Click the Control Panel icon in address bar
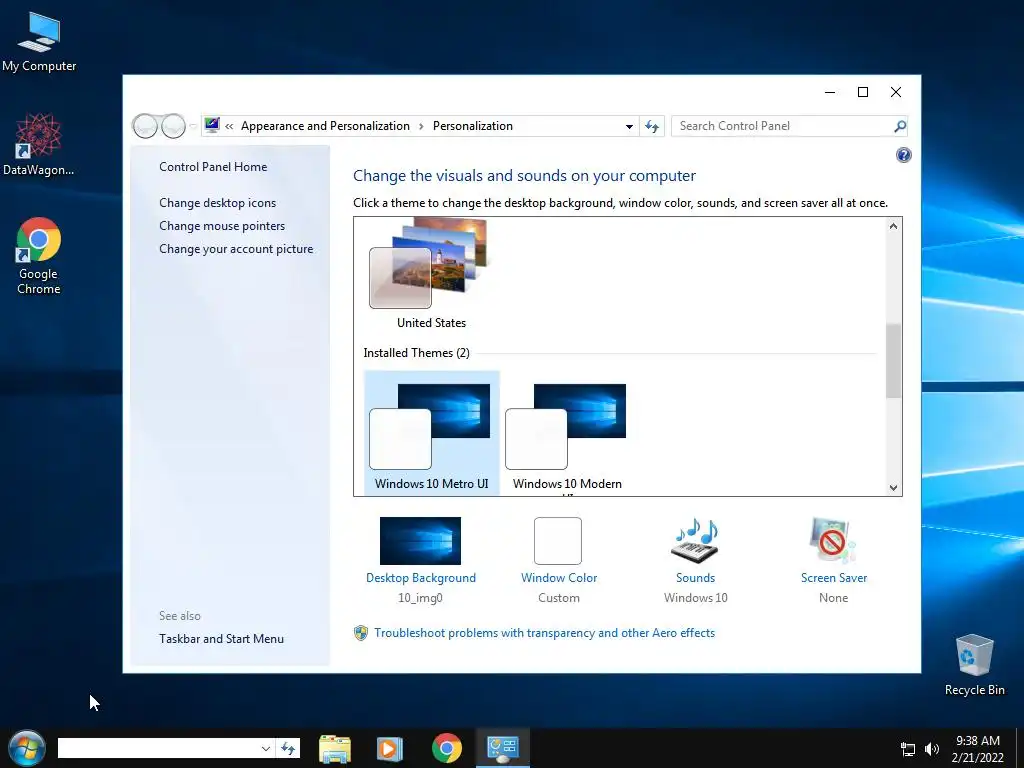The width and height of the screenshot is (1024, 768). pyautogui.click(x=212, y=125)
